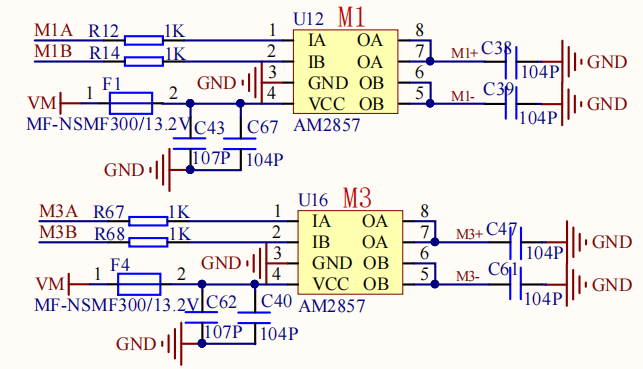Click the 1K value of R12

tap(175, 31)
